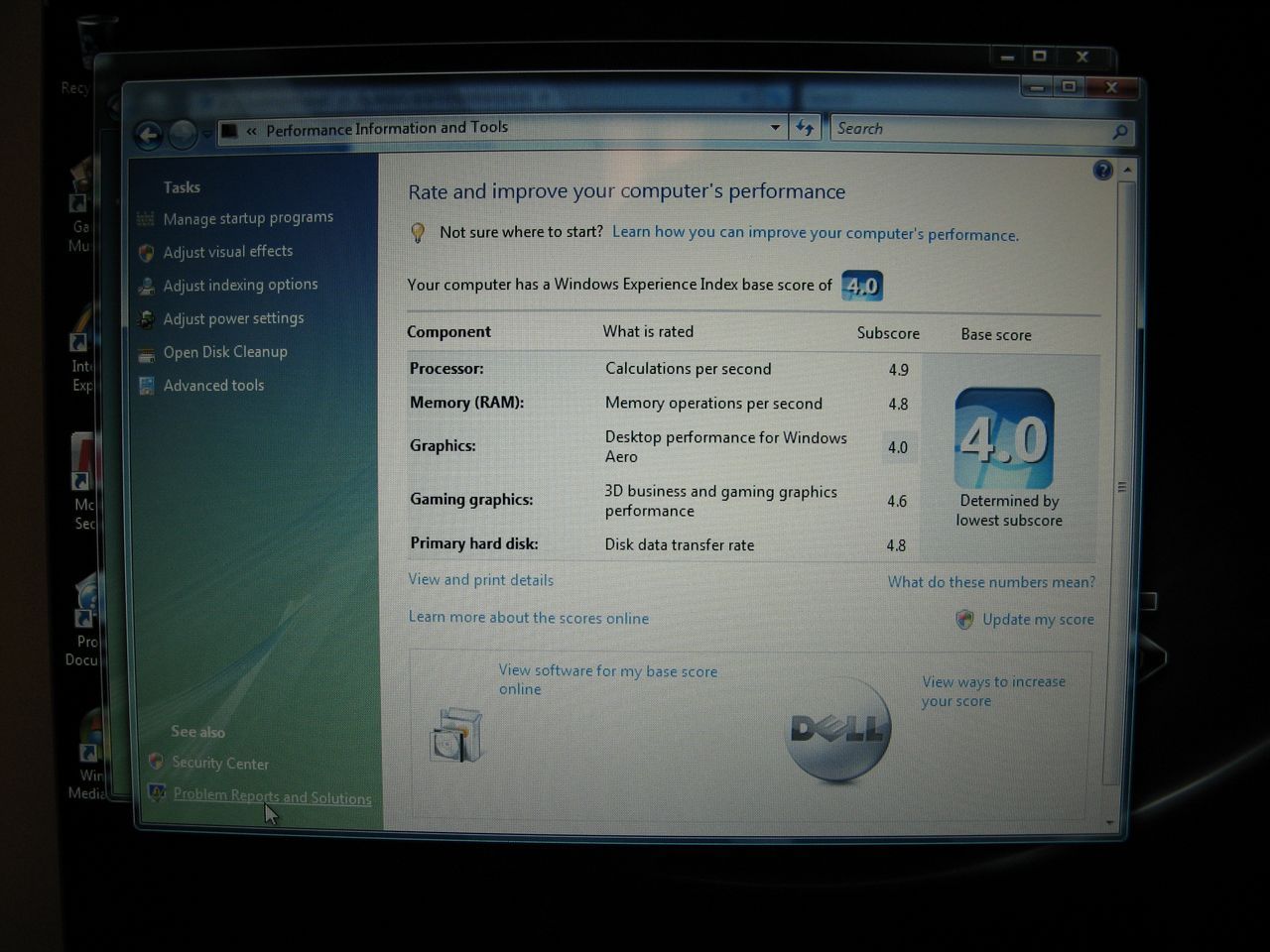
Task: Click the Processor subscore 4.9 value
Action: (899, 370)
